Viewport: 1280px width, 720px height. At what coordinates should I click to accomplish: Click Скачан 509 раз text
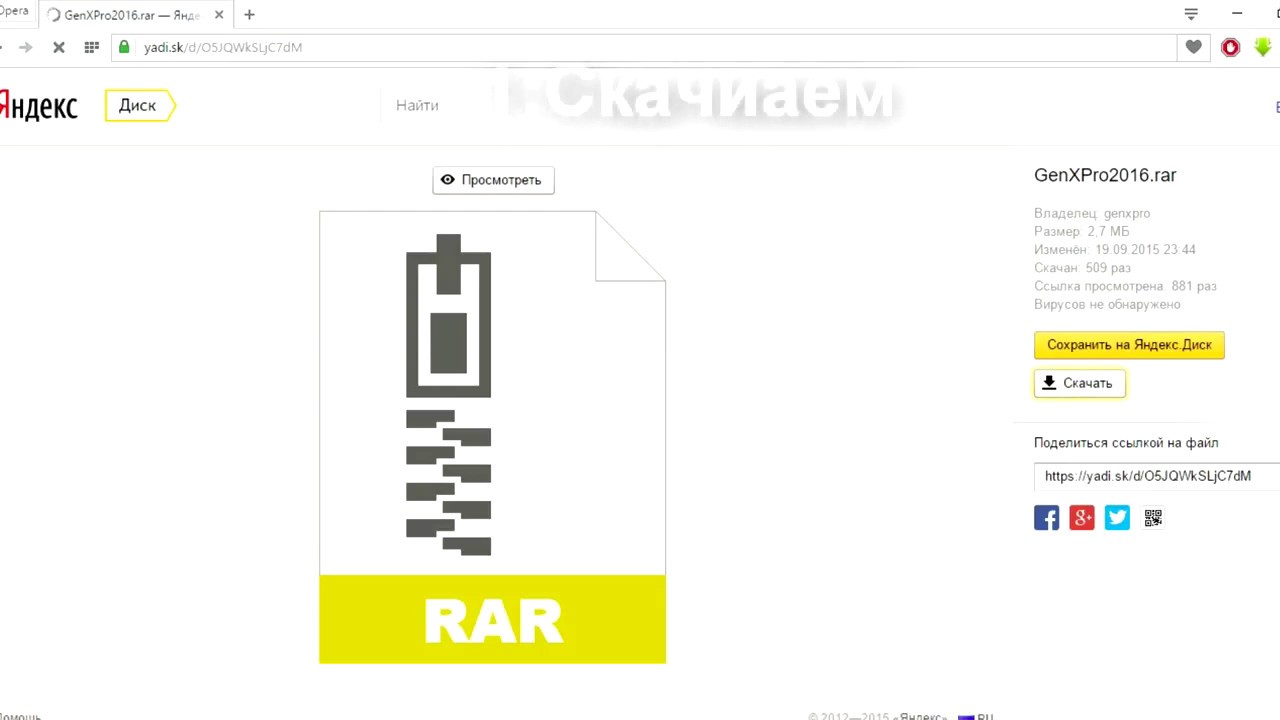point(1083,268)
